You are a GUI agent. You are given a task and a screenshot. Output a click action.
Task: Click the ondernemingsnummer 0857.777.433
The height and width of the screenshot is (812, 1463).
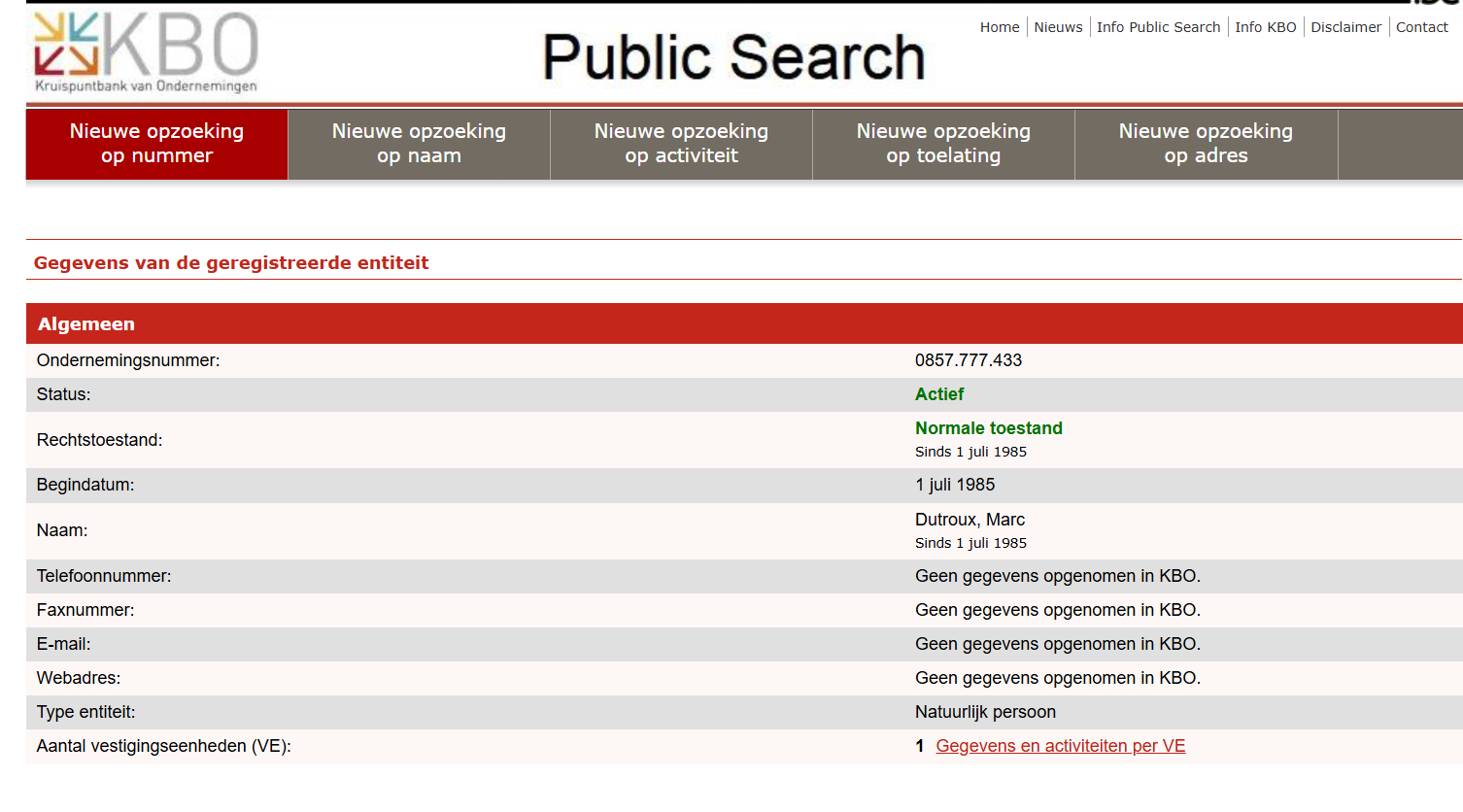click(x=969, y=360)
